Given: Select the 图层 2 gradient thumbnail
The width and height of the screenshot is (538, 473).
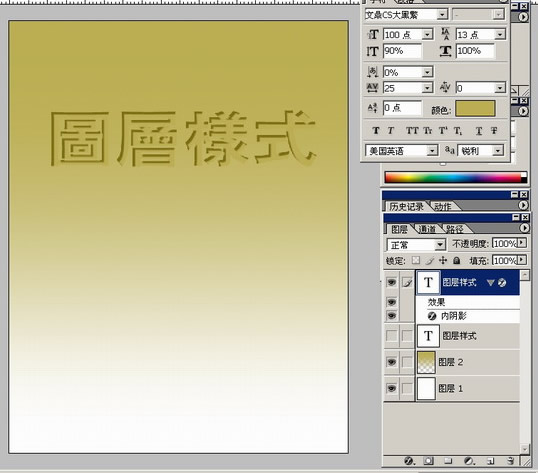Looking at the screenshot, I should point(426,362).
